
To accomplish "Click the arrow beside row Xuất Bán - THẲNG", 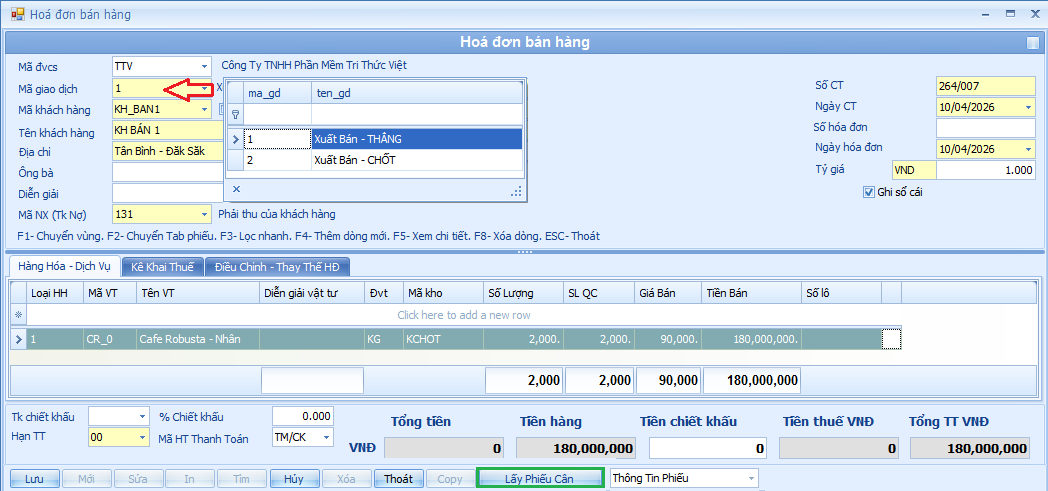I will (x=236, y=139).
